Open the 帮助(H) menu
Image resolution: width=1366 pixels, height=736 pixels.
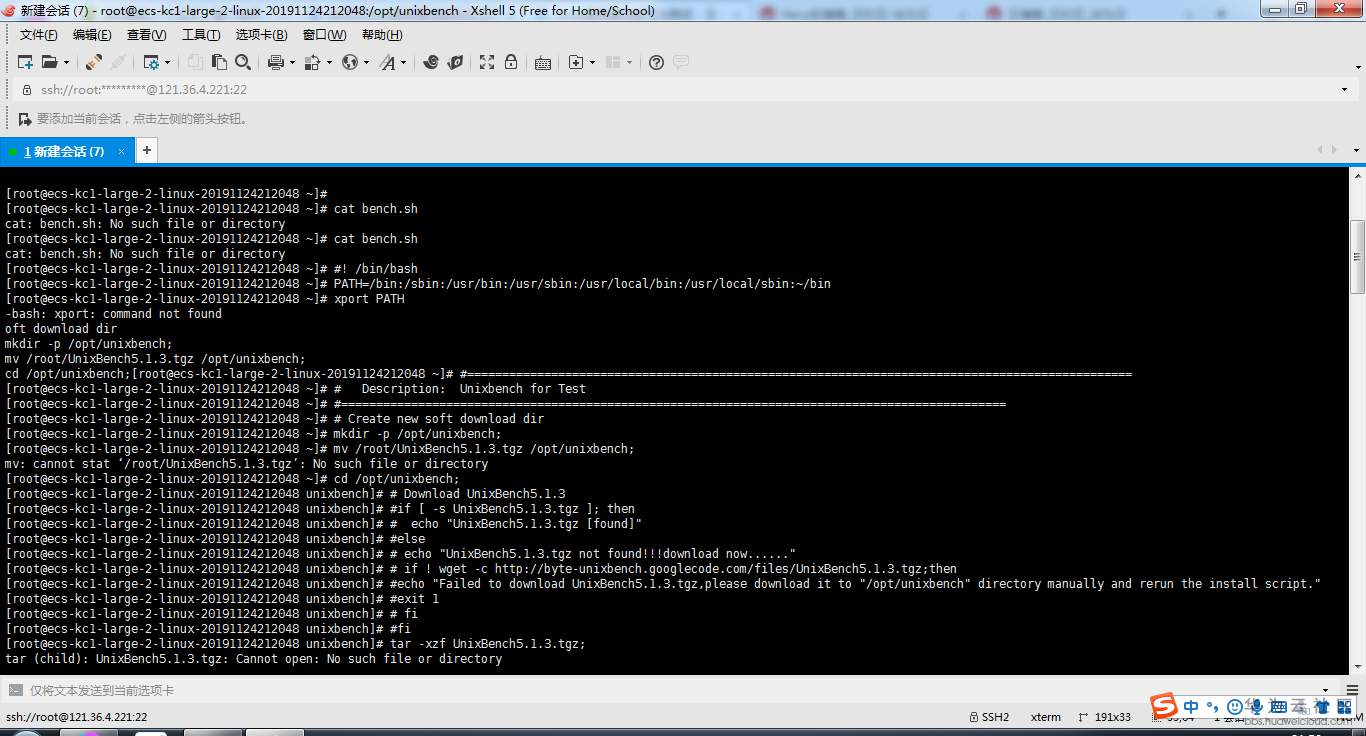(382, 35)
